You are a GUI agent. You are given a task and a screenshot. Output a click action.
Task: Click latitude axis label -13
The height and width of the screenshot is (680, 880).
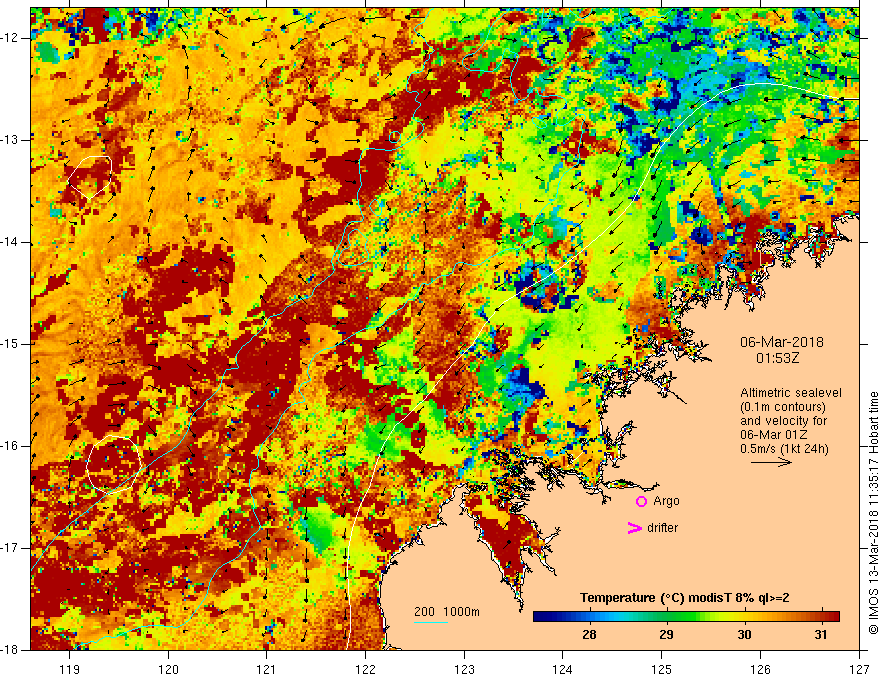click(10, 140)
